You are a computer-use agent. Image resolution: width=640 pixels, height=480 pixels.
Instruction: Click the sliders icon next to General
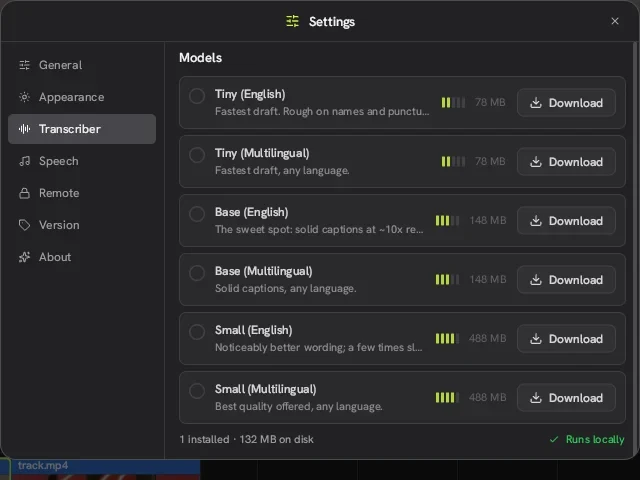click(24, 65)
